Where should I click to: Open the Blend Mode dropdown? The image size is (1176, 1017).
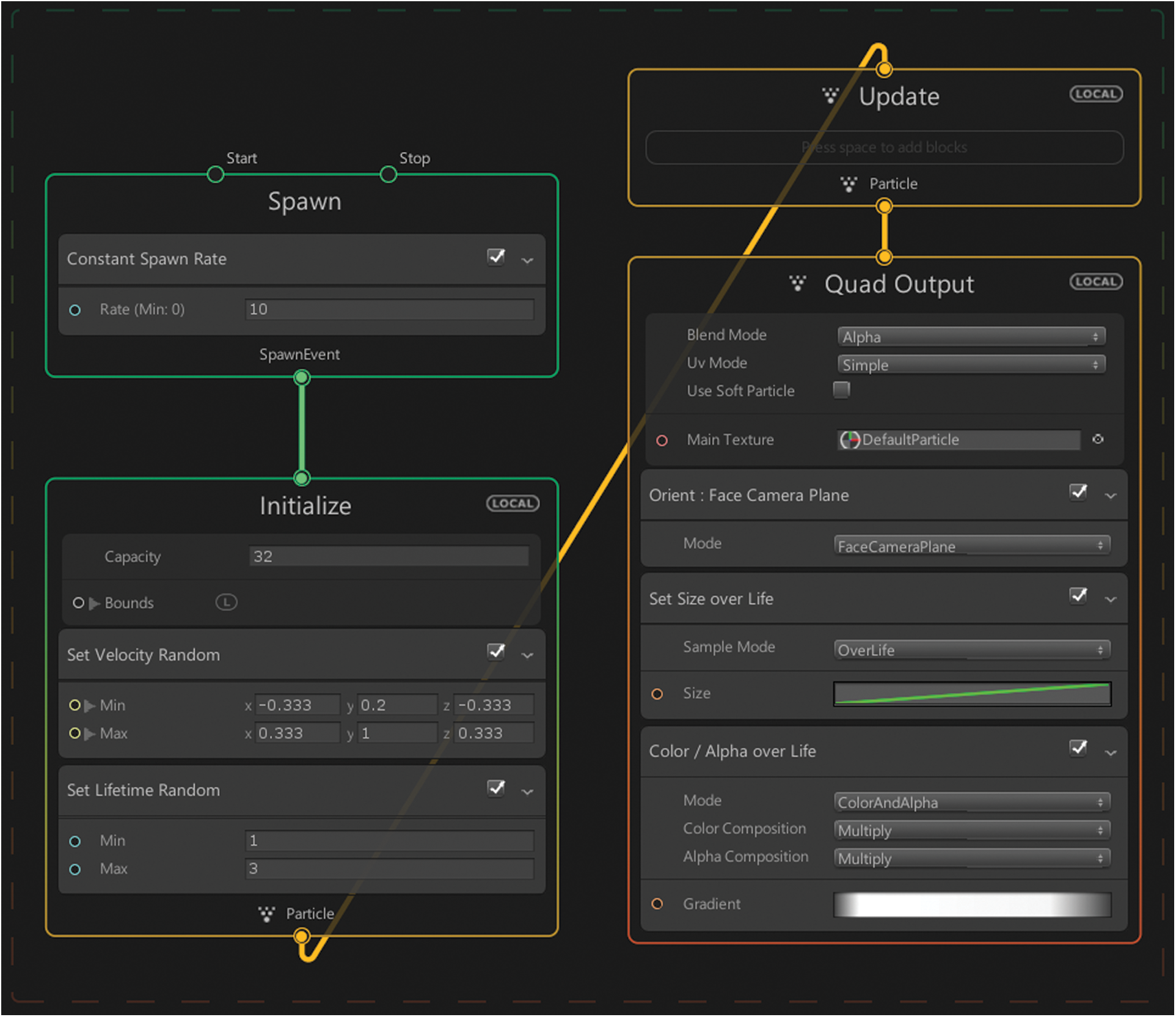971,337
